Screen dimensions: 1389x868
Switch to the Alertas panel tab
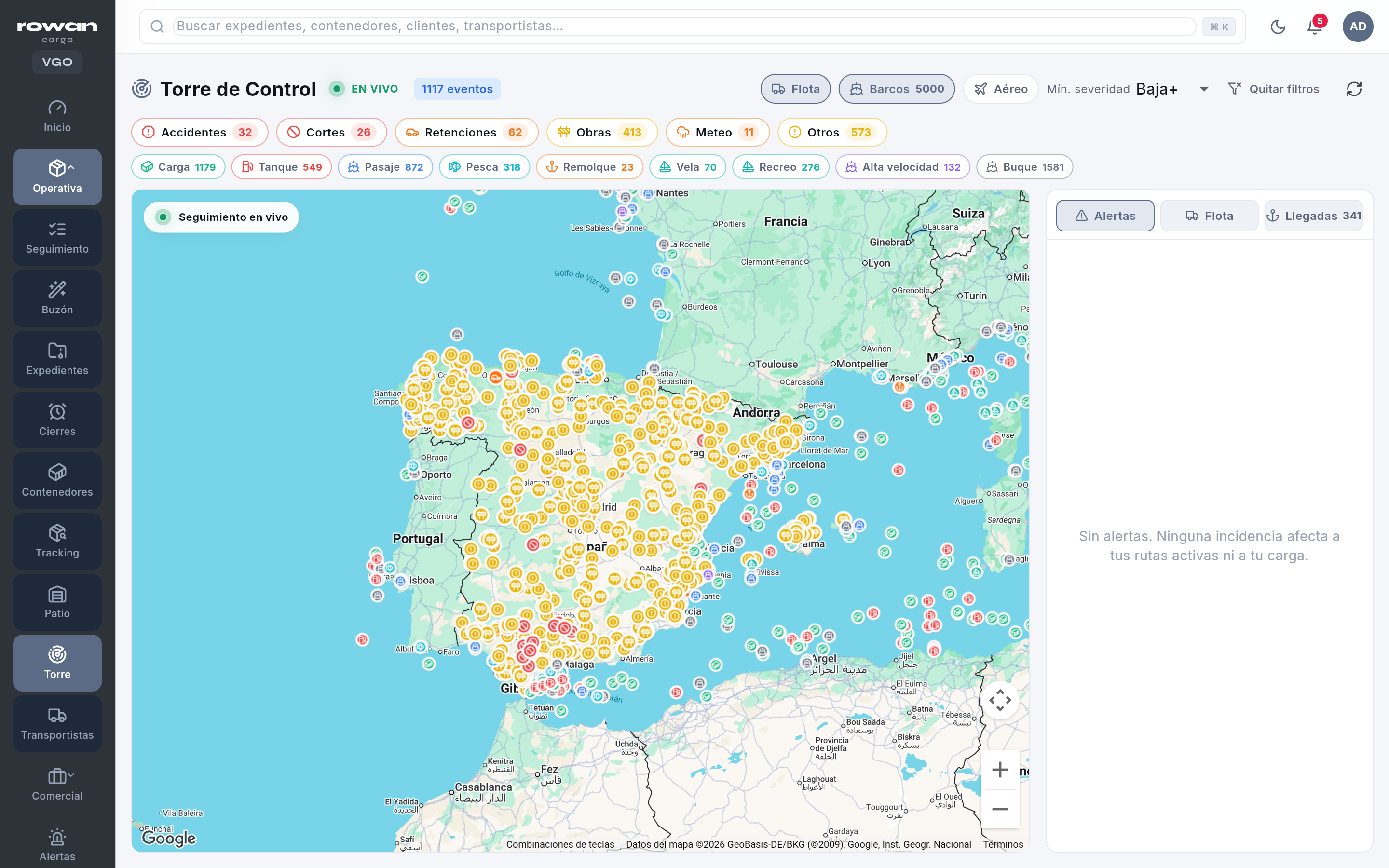click(1105, 216)
